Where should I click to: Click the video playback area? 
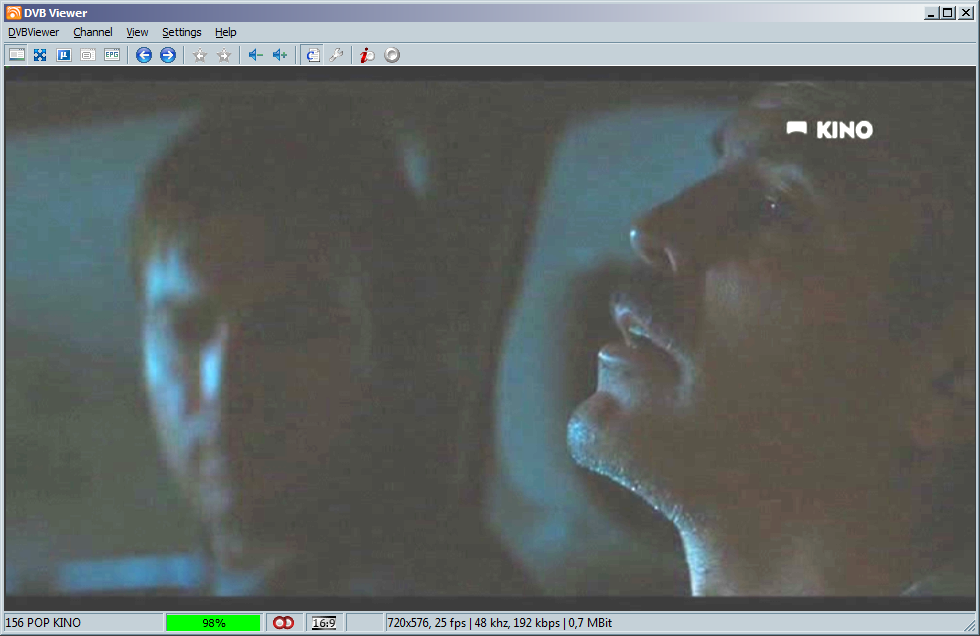[490, 338]
